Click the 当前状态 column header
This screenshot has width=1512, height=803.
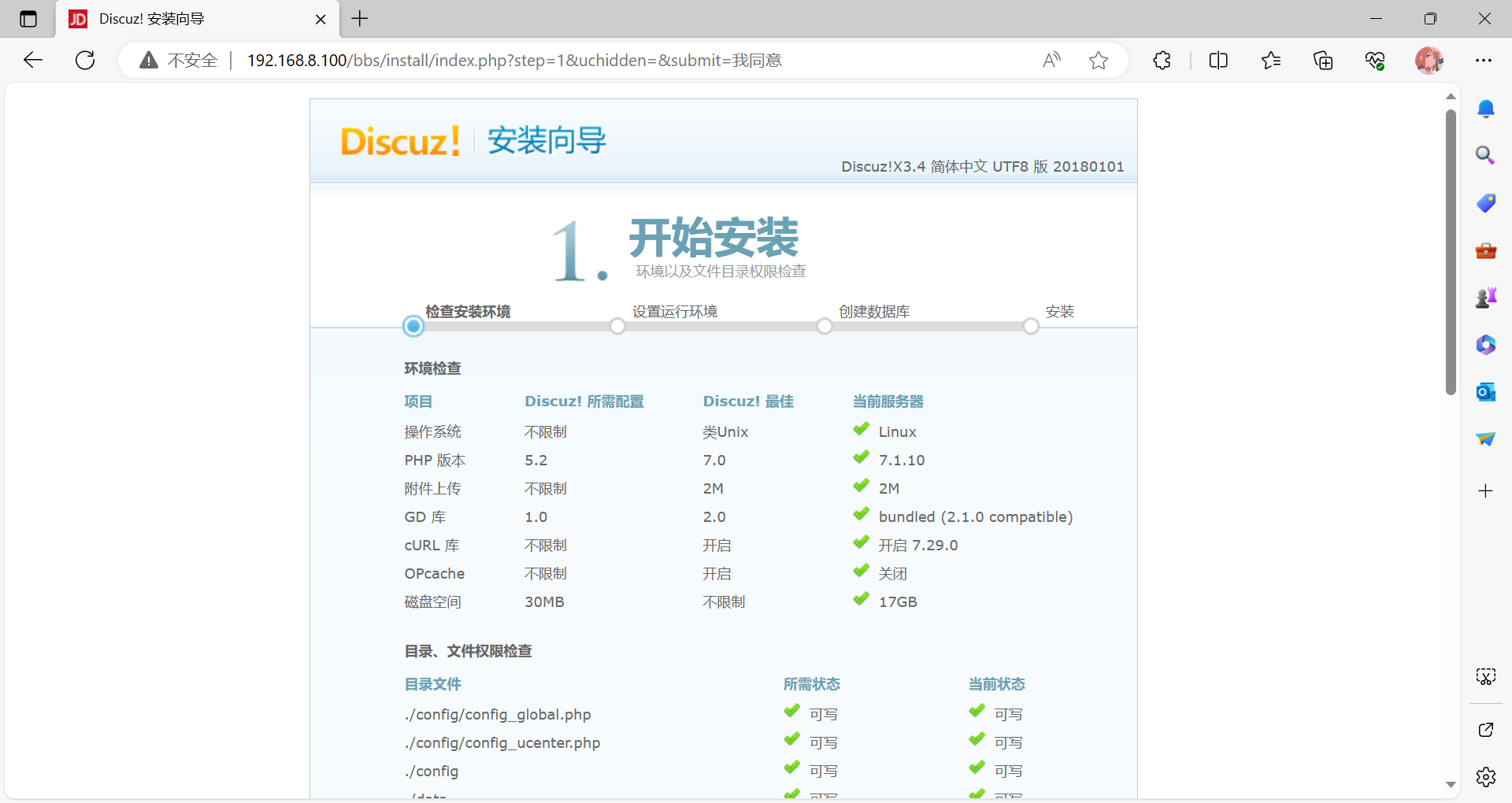pyautogui.click(x=996, y=684)
